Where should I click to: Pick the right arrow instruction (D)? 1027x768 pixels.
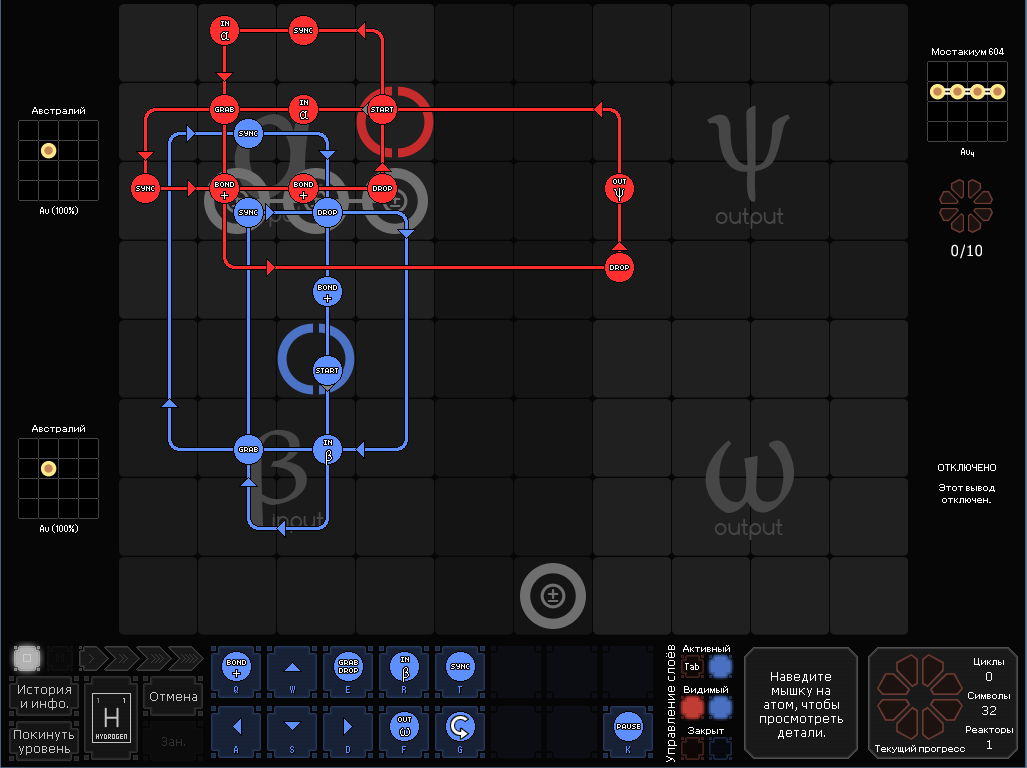click(x=348, y=731)
